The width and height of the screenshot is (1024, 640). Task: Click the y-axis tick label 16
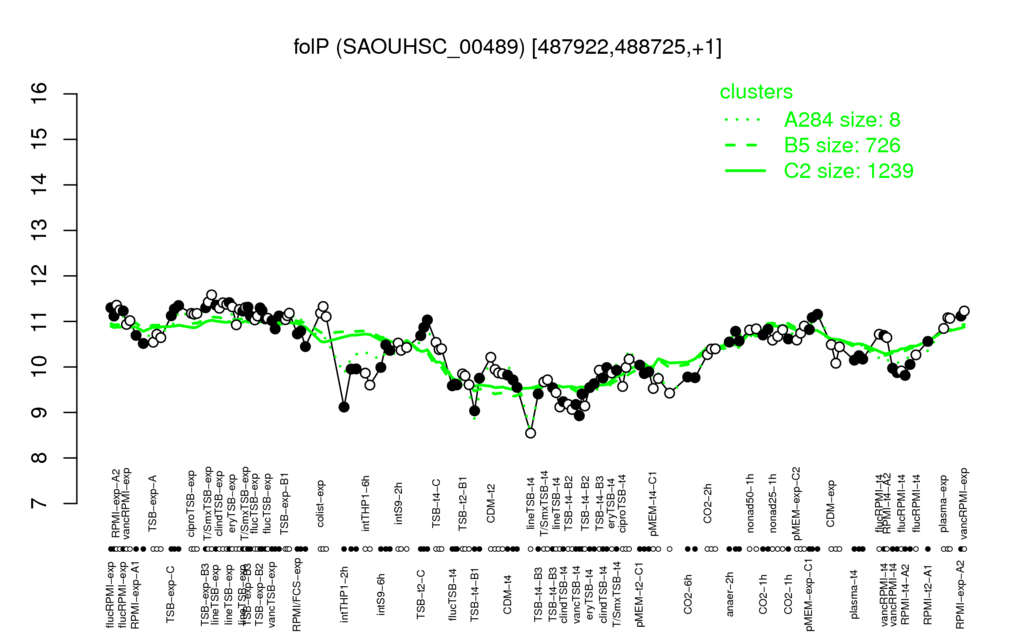[39, 94]
